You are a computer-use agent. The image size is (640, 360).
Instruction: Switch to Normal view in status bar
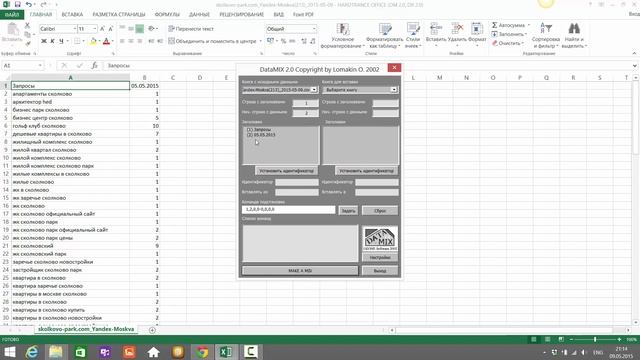point(533,339)
